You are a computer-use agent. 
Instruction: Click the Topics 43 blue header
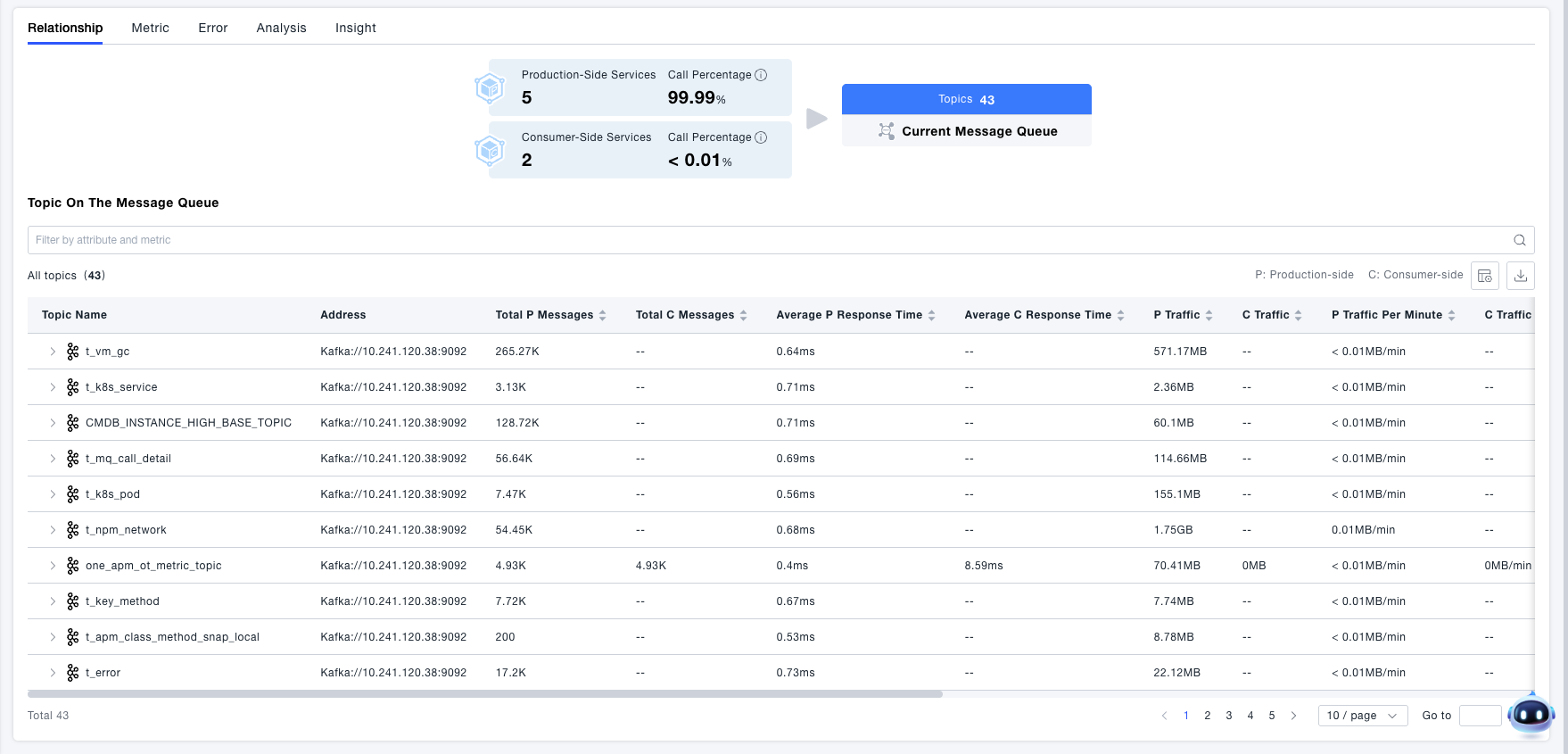(966, 99)
